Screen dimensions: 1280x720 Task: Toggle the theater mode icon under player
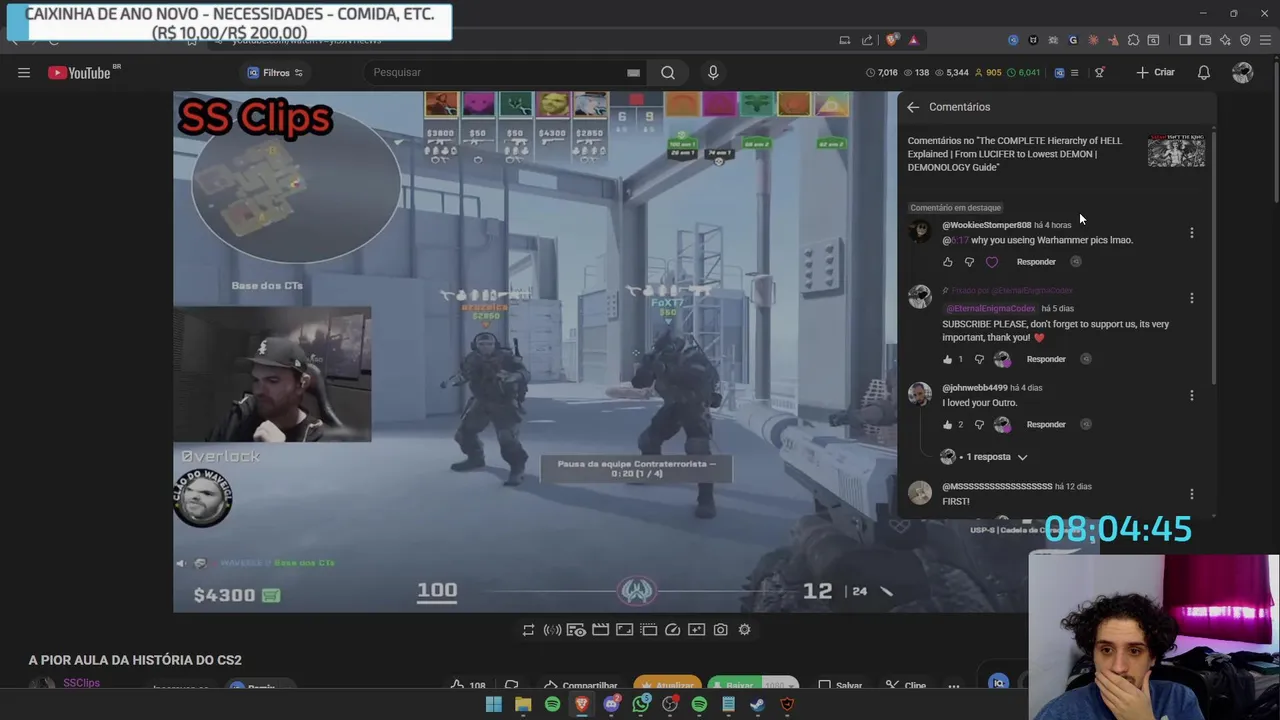[648, 630]
